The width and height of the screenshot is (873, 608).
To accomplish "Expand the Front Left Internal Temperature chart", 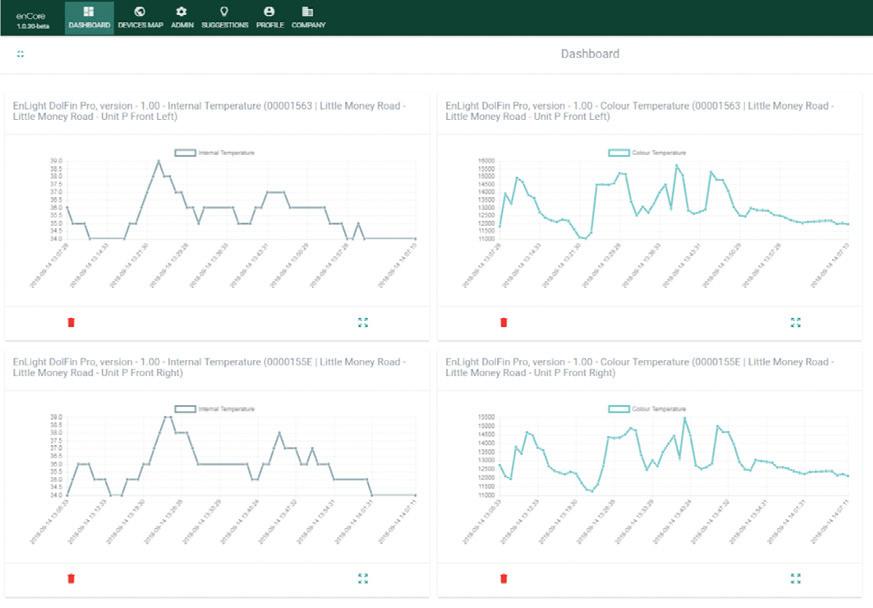I will click(x=363, y=322).
